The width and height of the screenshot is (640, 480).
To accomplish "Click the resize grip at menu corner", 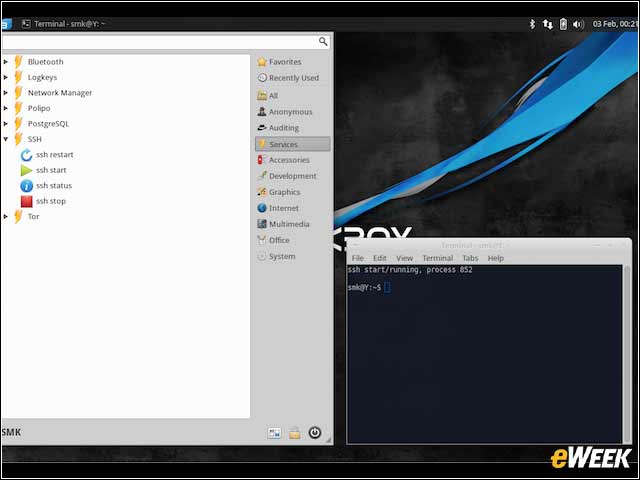I will [x=328, y=440].
